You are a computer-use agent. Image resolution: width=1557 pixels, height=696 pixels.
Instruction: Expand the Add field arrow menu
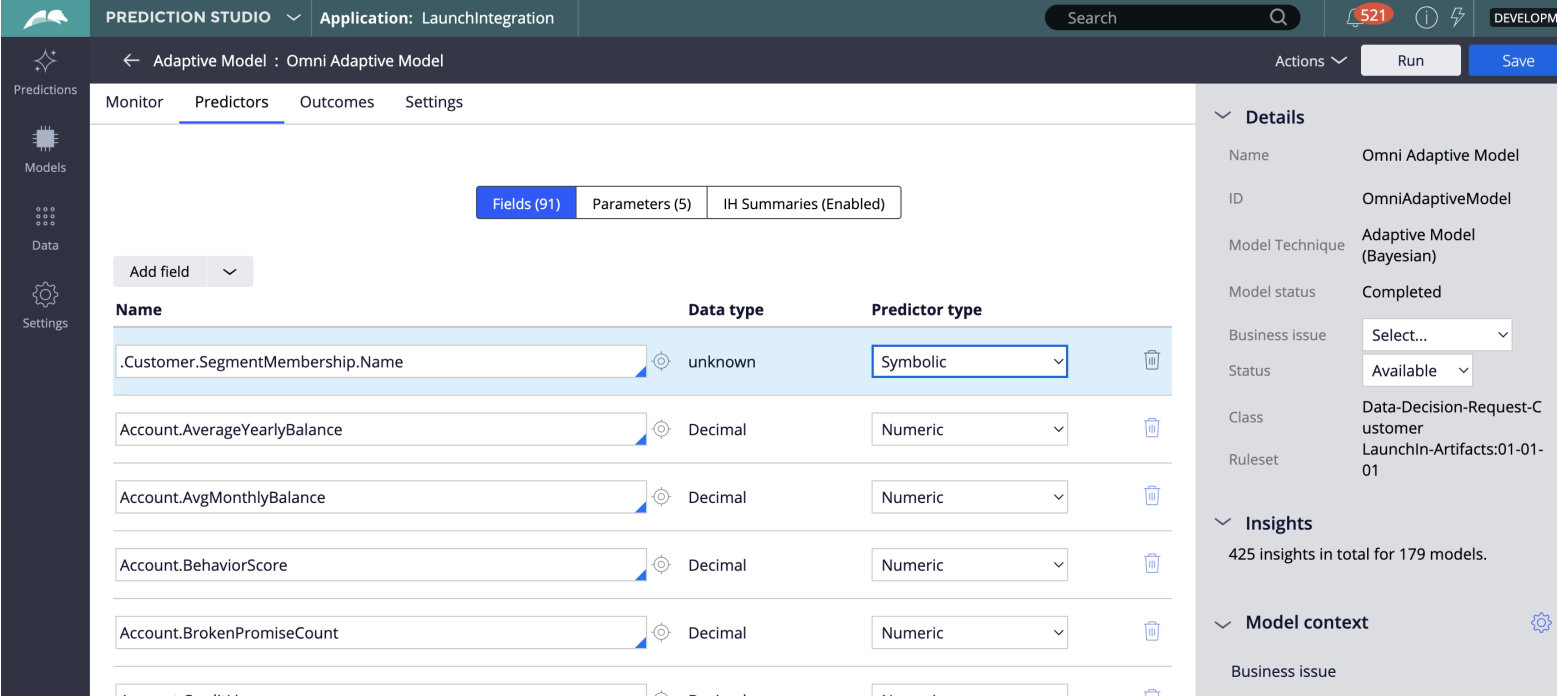229,272
